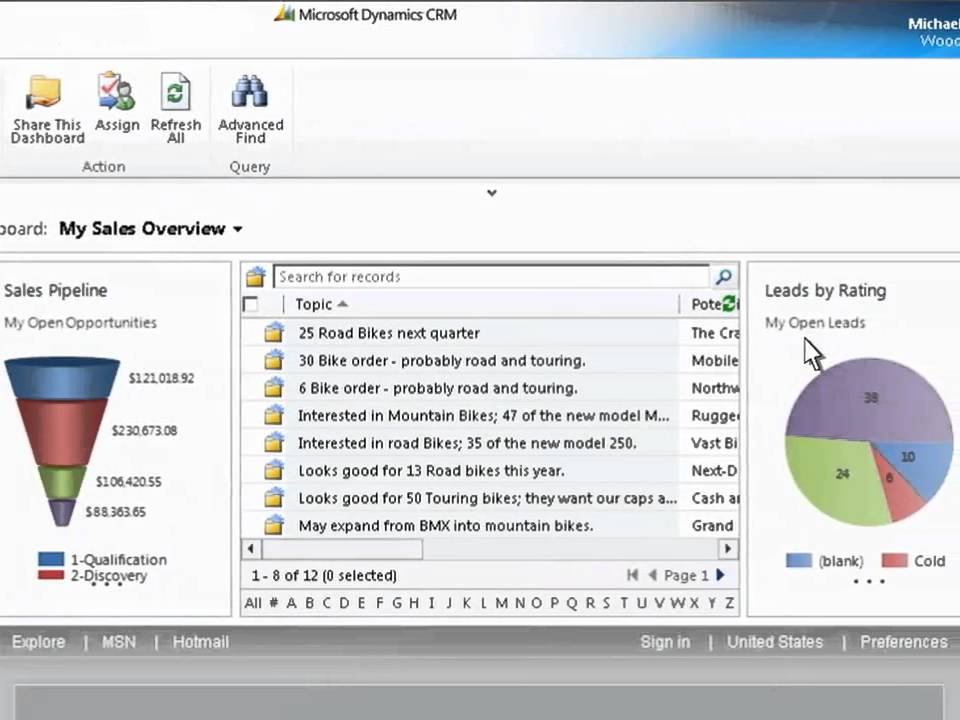Screen dimensions: 960x720
Task: Click the magnifier search icon in grid
Action: click(724, 277)
